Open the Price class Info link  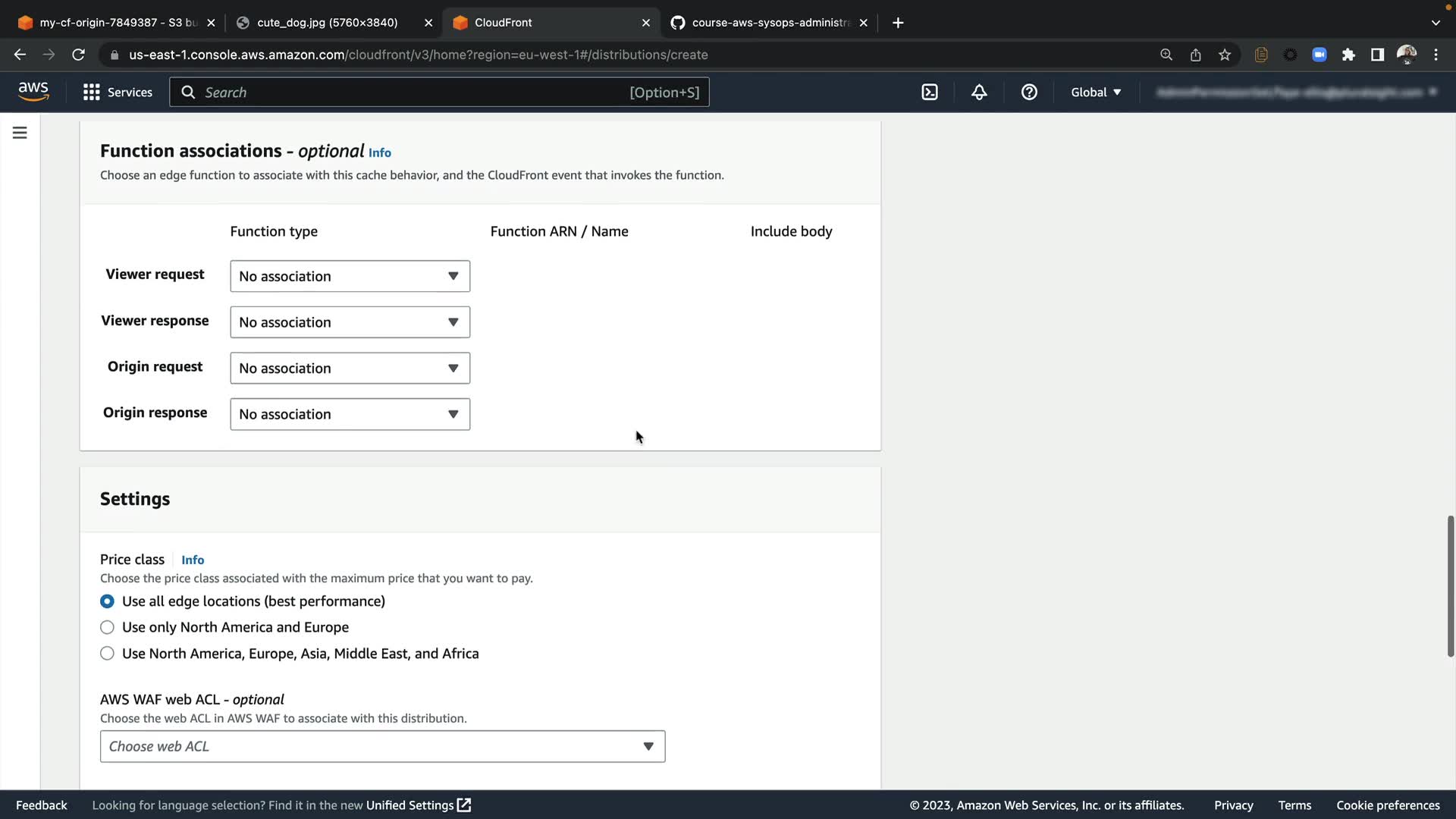click(193, 560)
